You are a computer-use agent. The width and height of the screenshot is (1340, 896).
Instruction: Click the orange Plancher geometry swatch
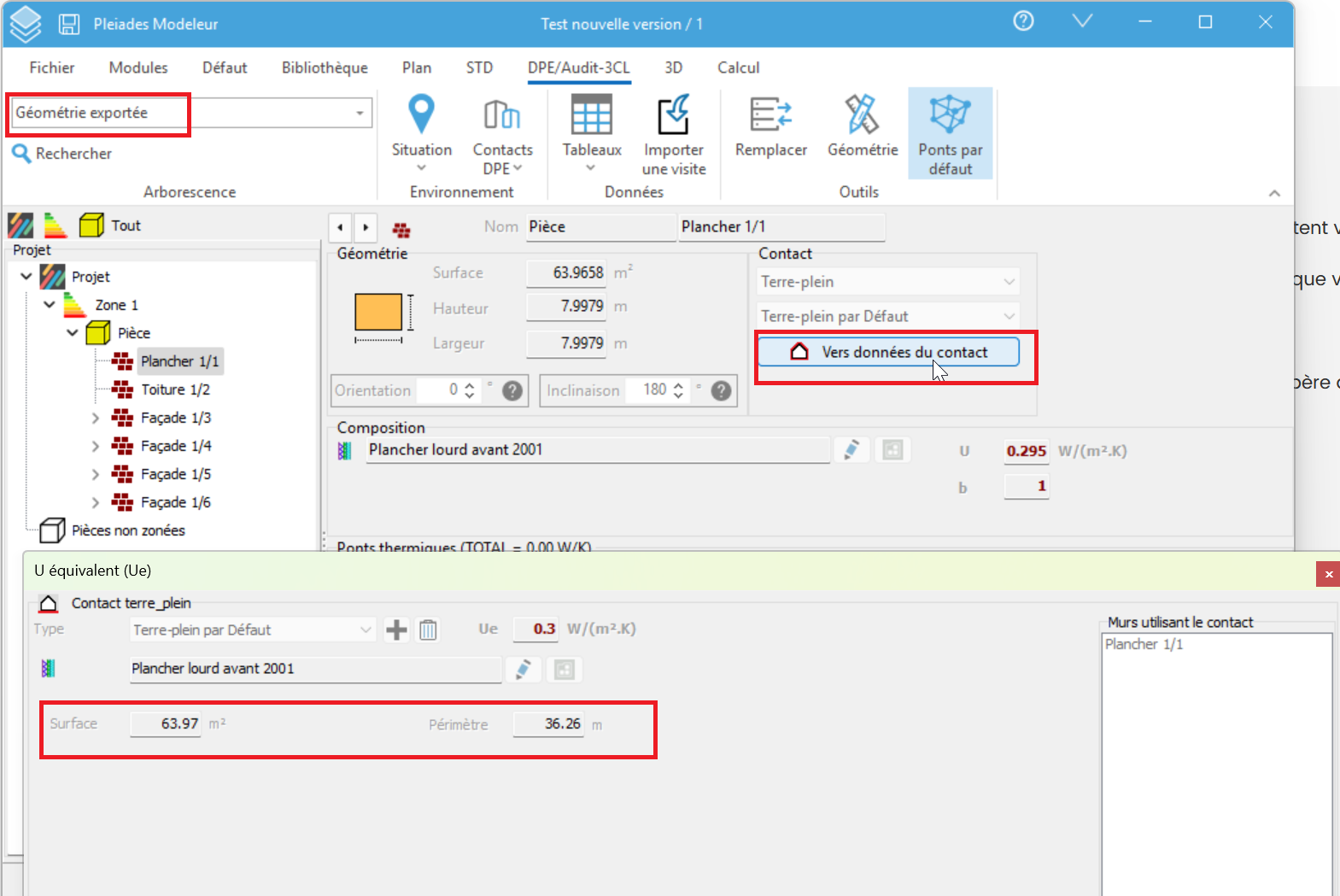pos(378,312)
